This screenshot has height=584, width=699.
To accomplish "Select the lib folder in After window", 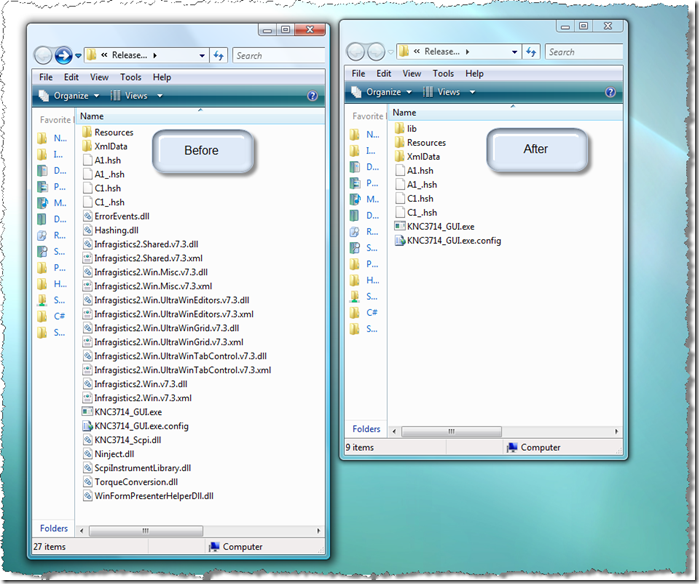I will click(406, 129).
